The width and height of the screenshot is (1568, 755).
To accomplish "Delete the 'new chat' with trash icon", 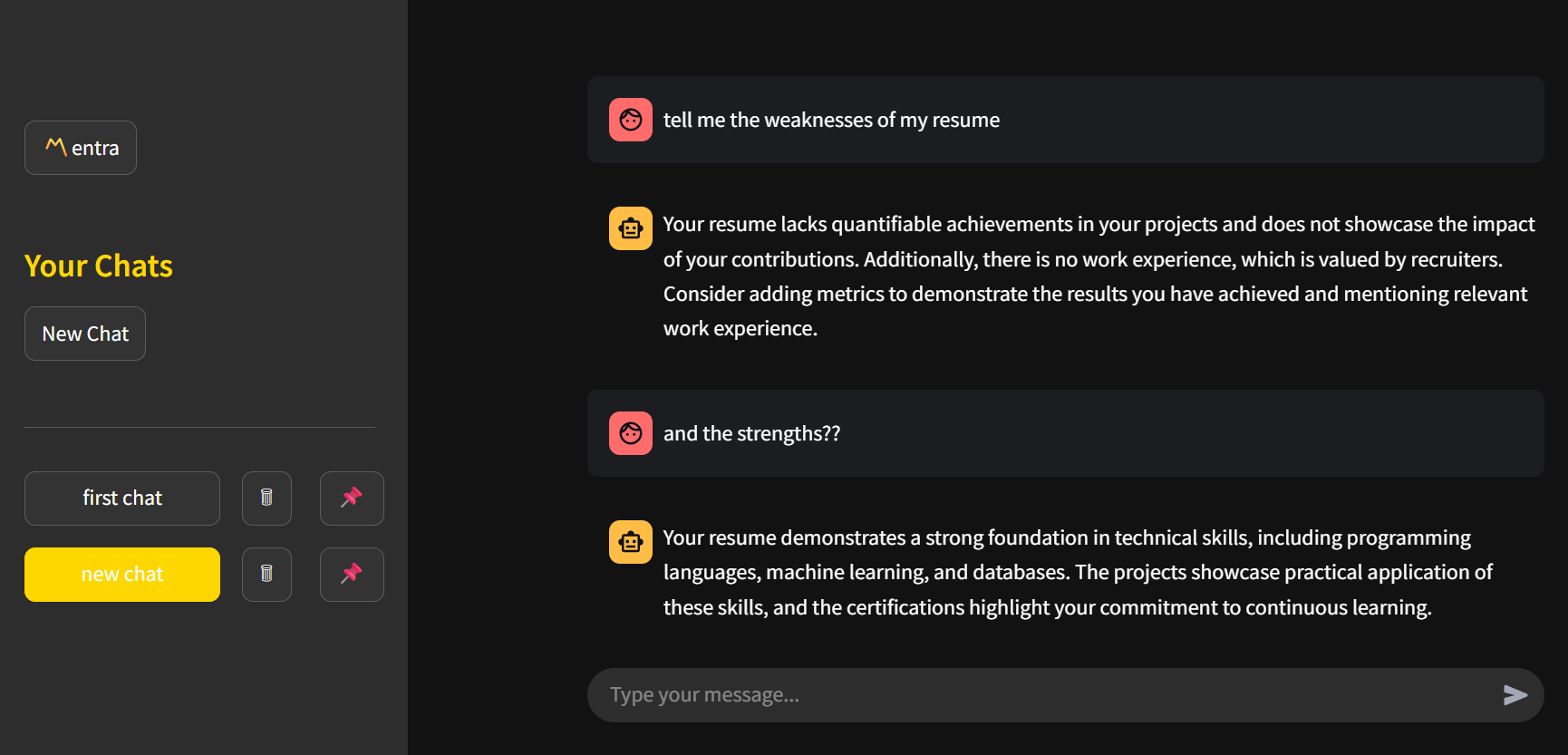I will coord(266,575).
